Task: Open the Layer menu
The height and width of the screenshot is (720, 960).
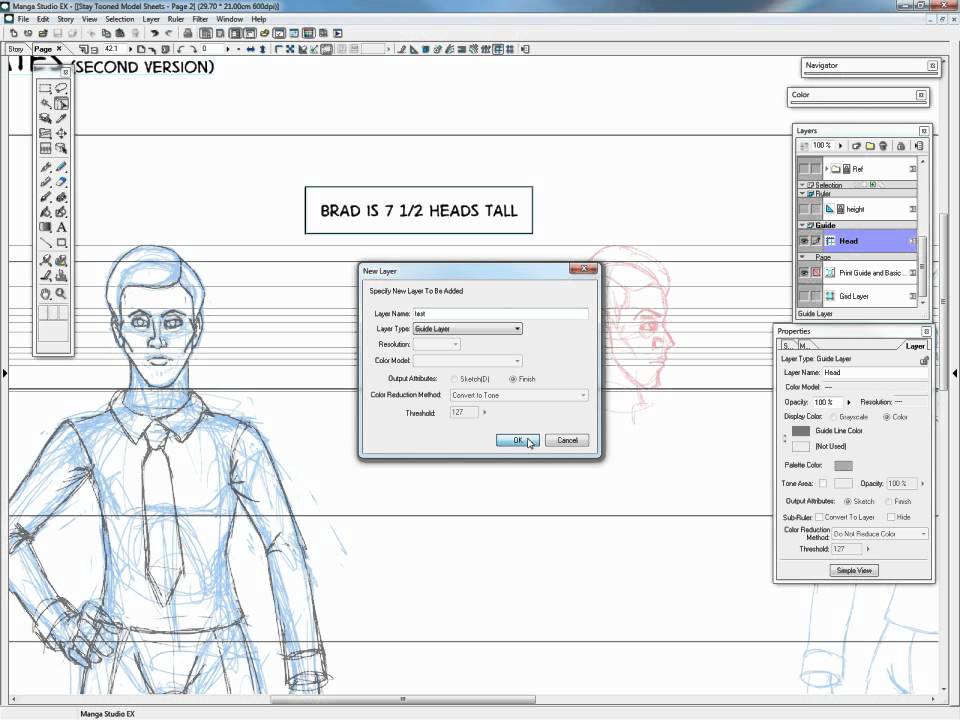Action: pos(151,19)
